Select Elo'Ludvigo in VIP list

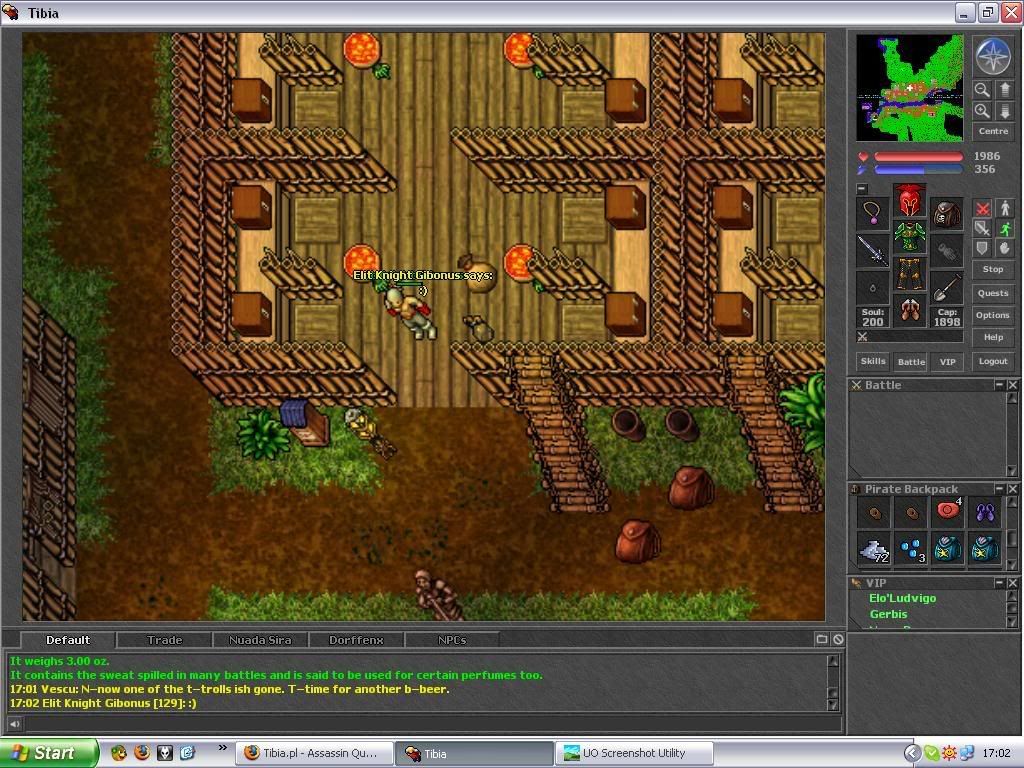(x=902, y=598)
